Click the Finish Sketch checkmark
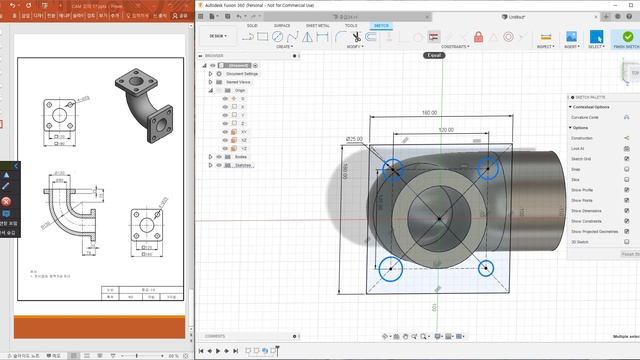Image resolution: width=640 pixels, height=360 pixels. point(628,37)
